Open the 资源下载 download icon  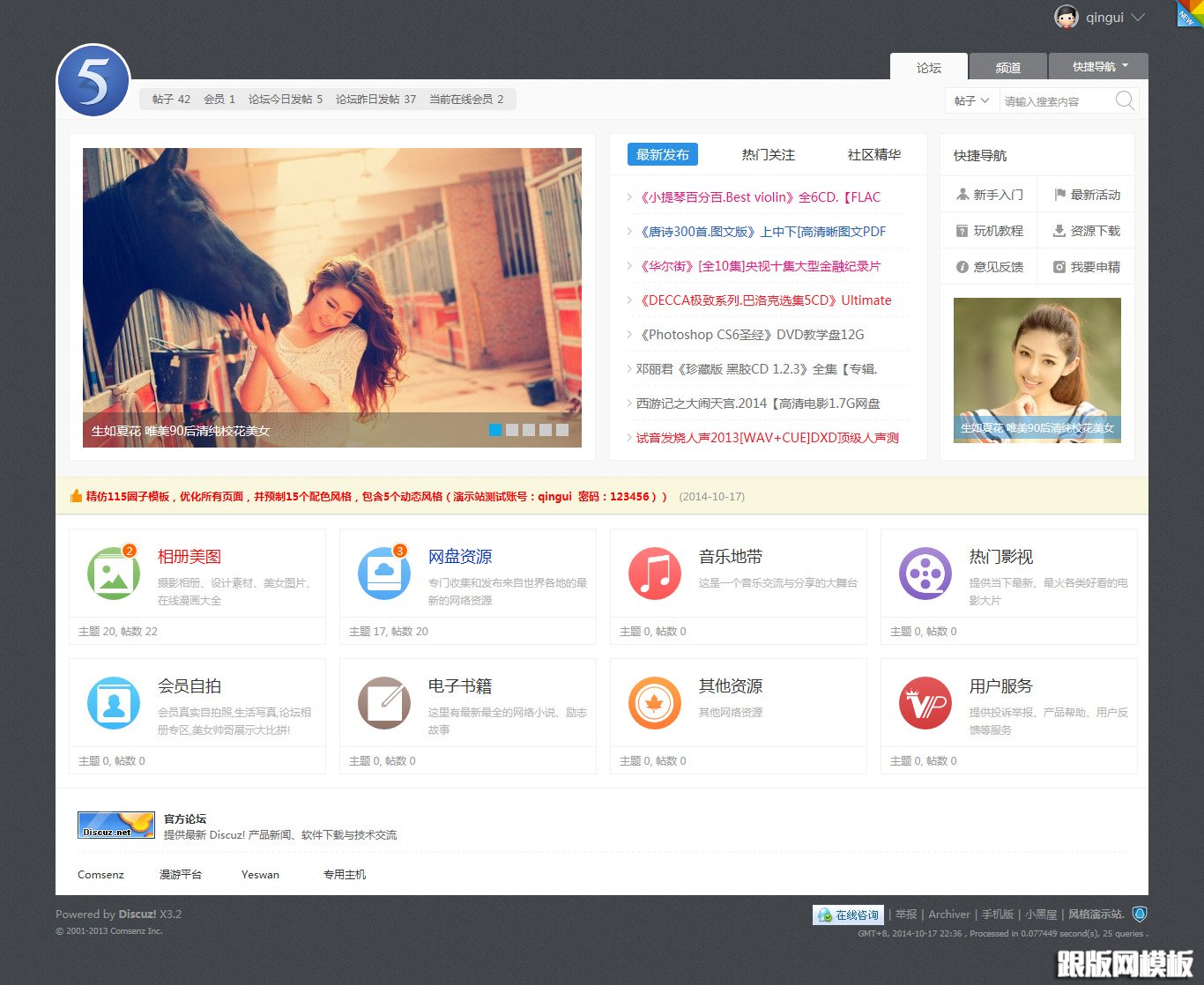coord(1059,230)
